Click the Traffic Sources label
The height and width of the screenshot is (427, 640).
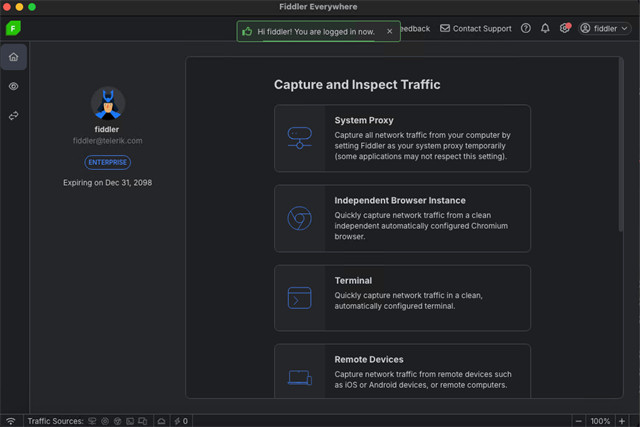click(55, 421)
